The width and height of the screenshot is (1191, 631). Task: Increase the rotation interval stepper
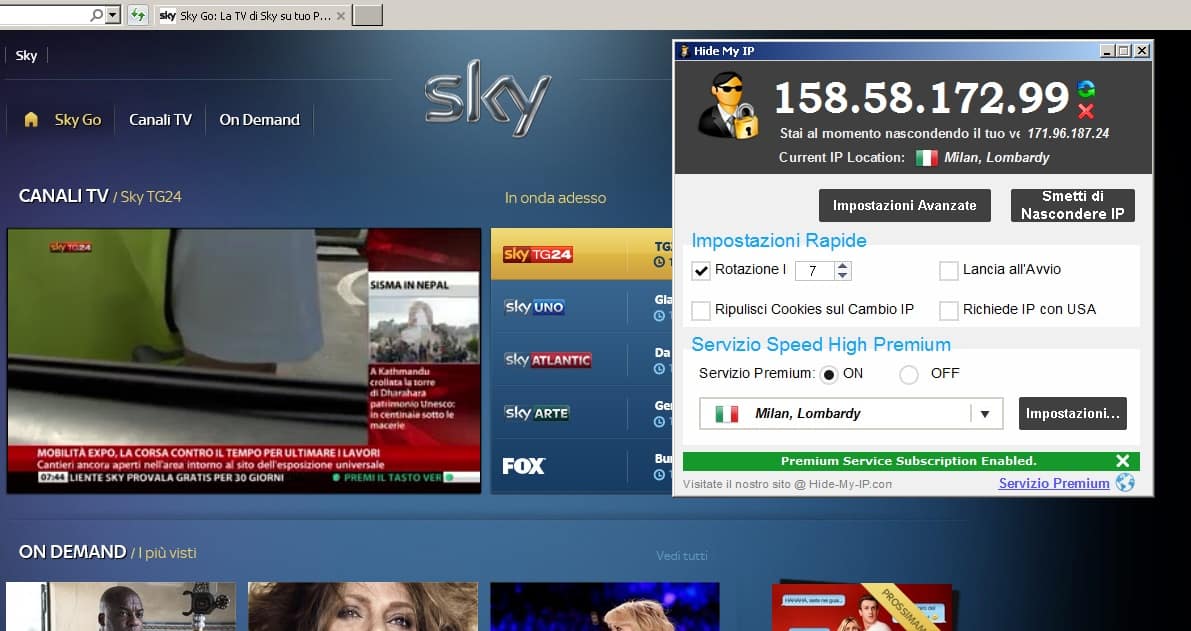(842, 266)
